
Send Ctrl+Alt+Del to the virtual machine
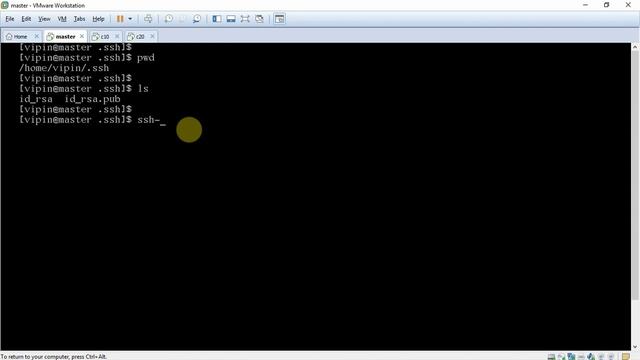[148, 19]
